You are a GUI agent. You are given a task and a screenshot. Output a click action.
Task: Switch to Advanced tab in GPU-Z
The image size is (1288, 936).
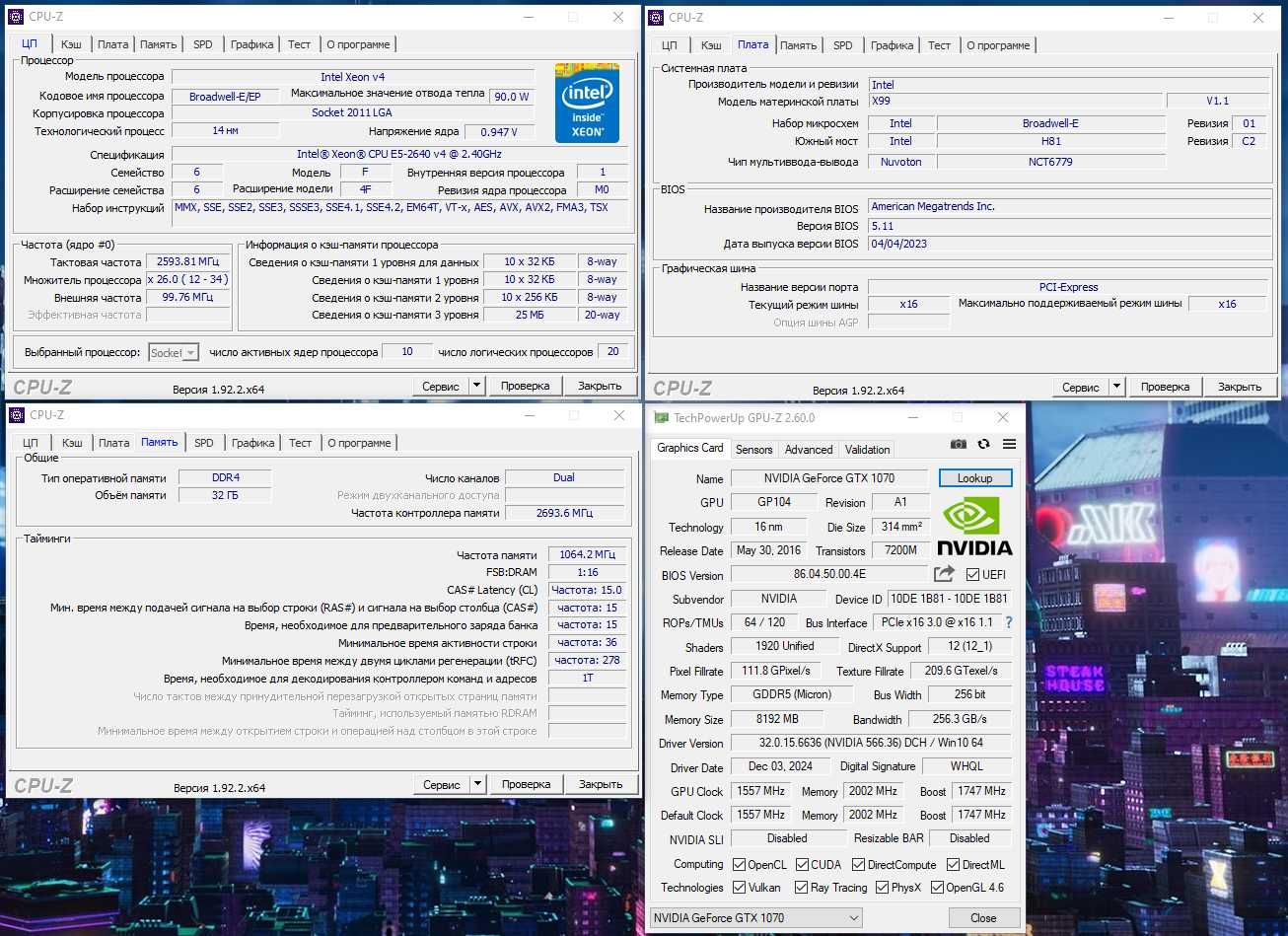click(x=809, y=449)
